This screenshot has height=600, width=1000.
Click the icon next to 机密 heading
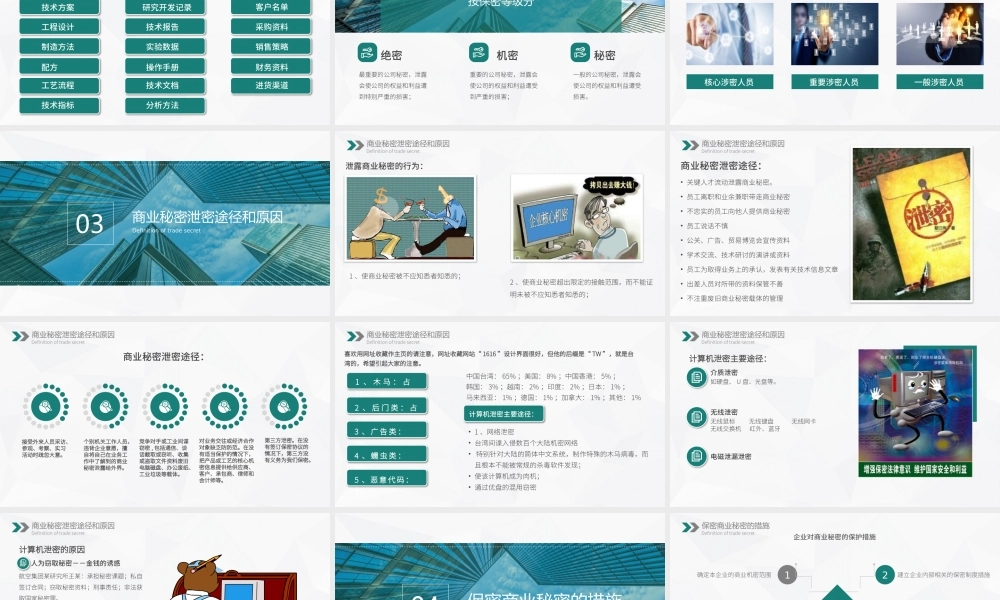(x=479, y=54)
